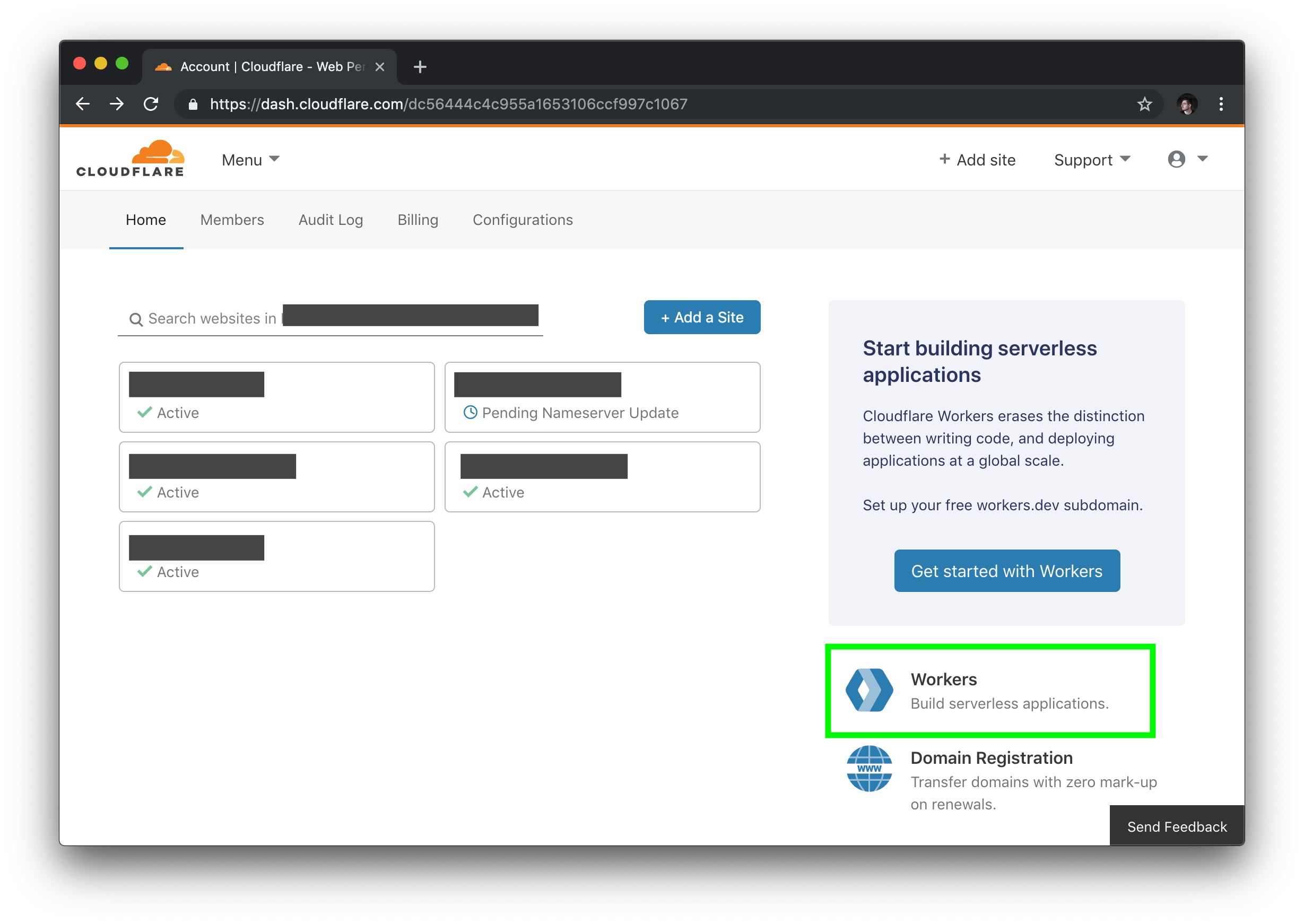Image resolution: width=1304 pixels, height=924 pixels.
Task: Go to the Billing tab
Action: point(418,220)
